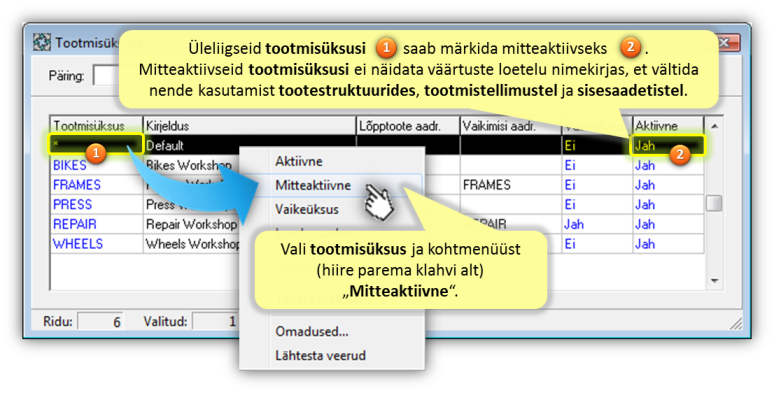Click the Lõpptoote aadr. column header
Viewport: 774px width, 393px height.
point(408,126)
